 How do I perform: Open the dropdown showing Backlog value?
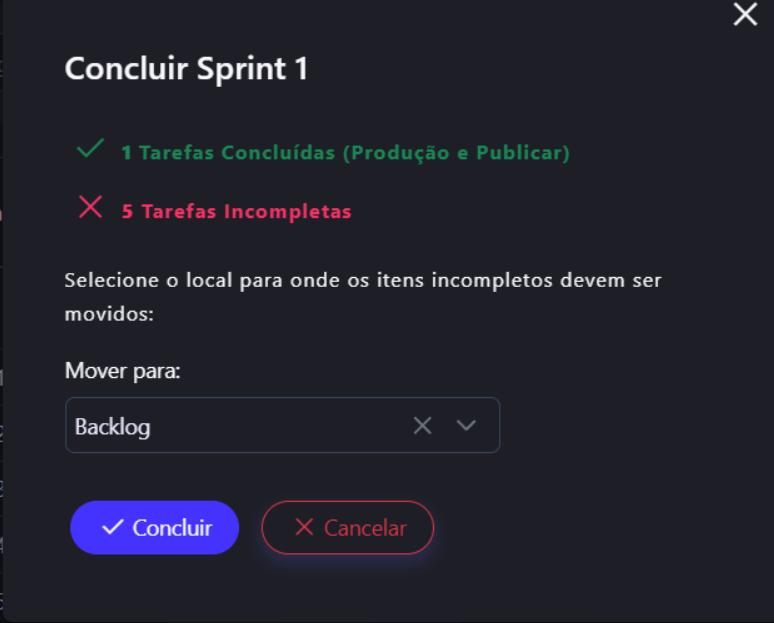point(113,427)
